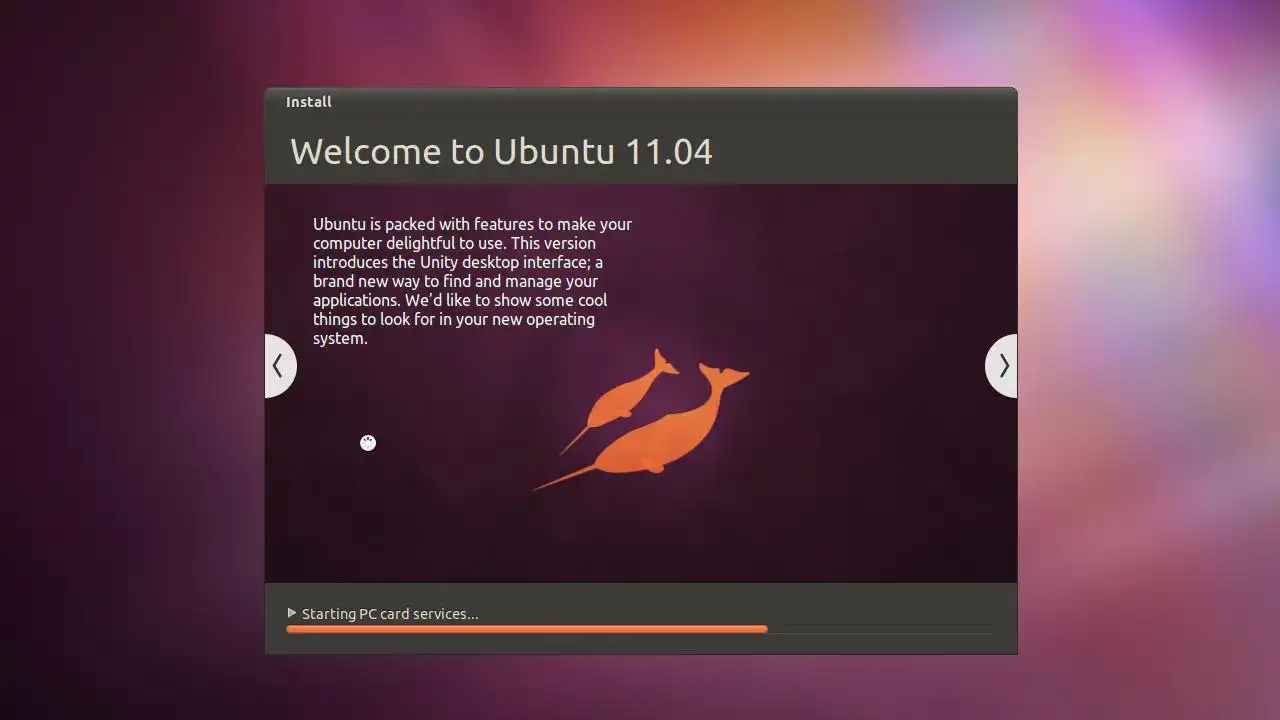This screenshot has height=720, width=1280.
Task: Click the "Starting PC card services..." status text
Action: pyautogui.click(x=390, y=614)
